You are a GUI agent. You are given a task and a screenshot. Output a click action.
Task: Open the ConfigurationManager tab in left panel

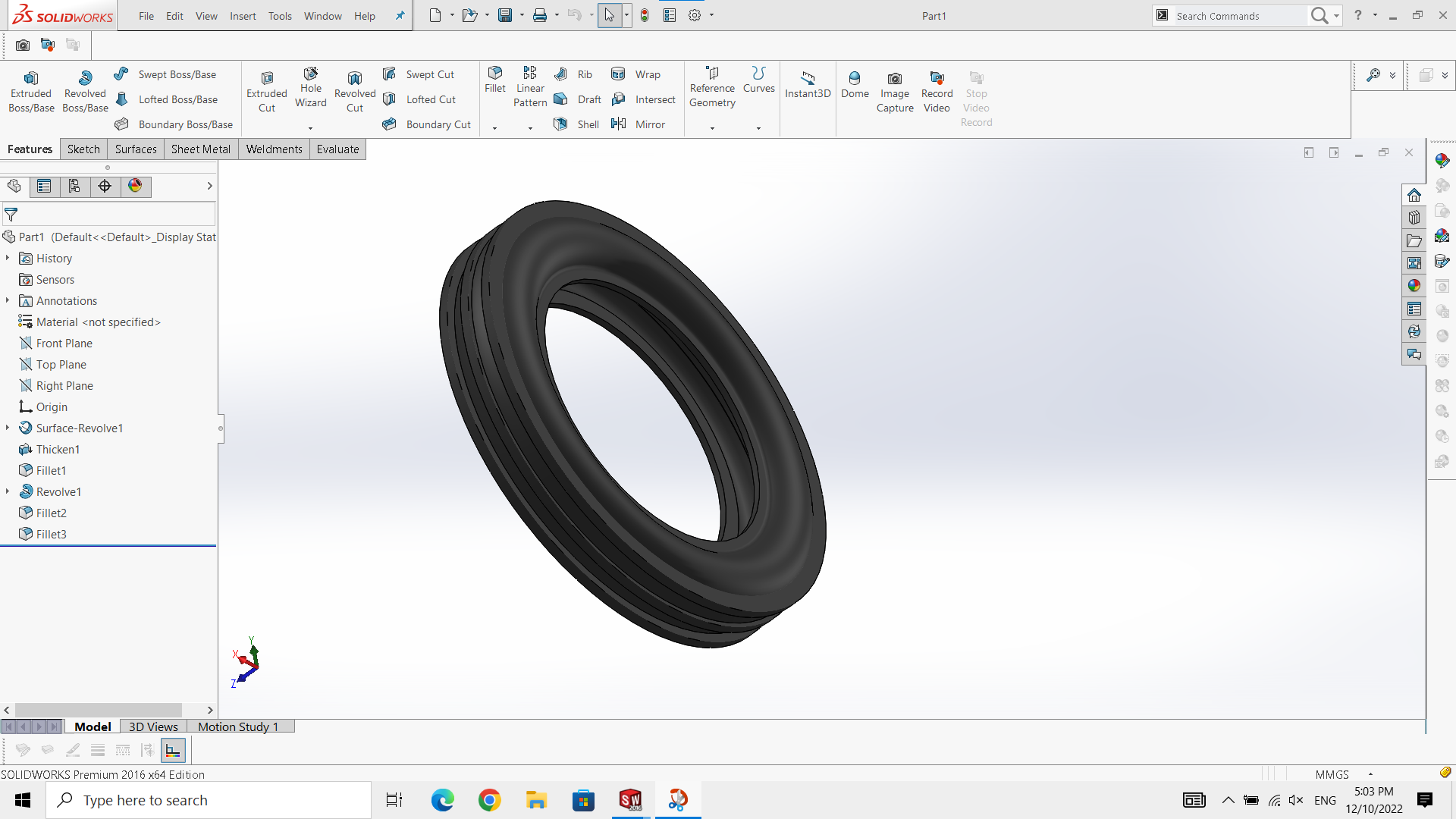pos(74,187)
